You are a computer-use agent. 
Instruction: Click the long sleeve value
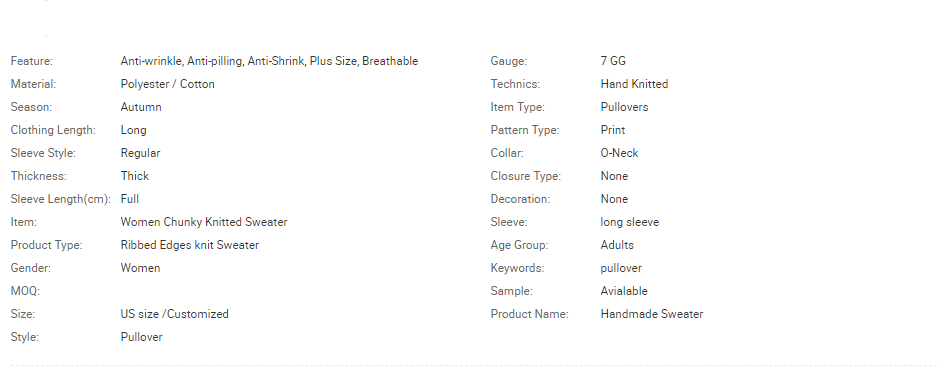[630, 222]
